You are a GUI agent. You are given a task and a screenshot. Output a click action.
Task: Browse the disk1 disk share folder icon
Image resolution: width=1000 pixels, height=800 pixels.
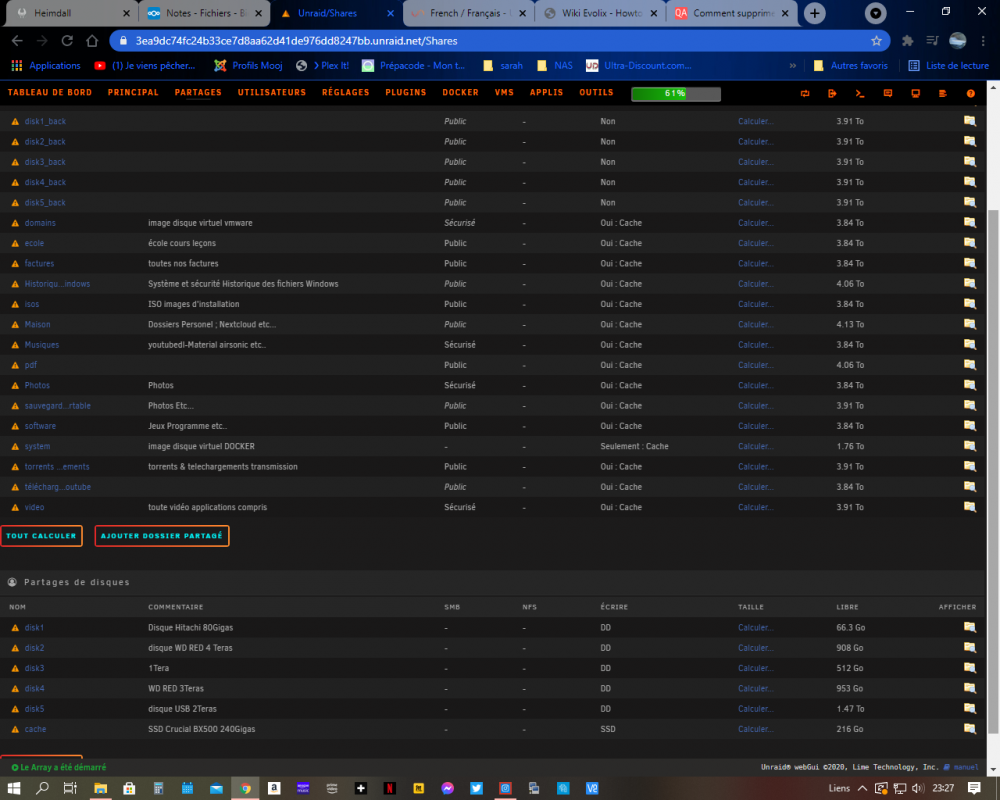[969, 627]
